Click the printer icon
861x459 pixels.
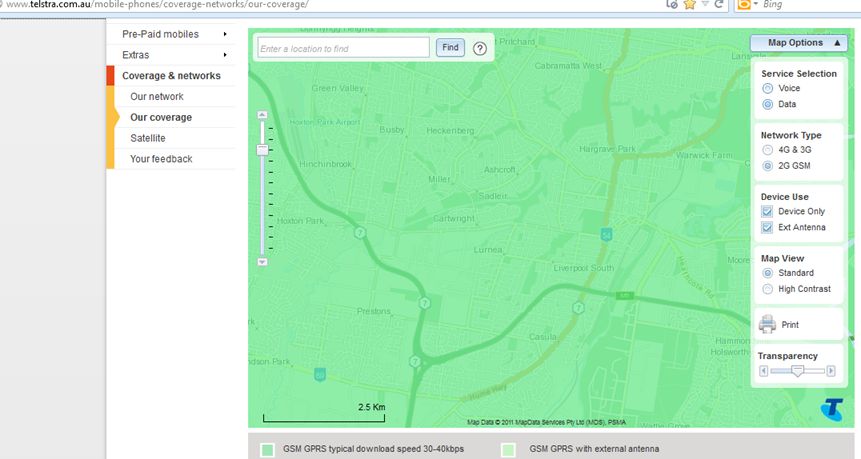[768, 324]
